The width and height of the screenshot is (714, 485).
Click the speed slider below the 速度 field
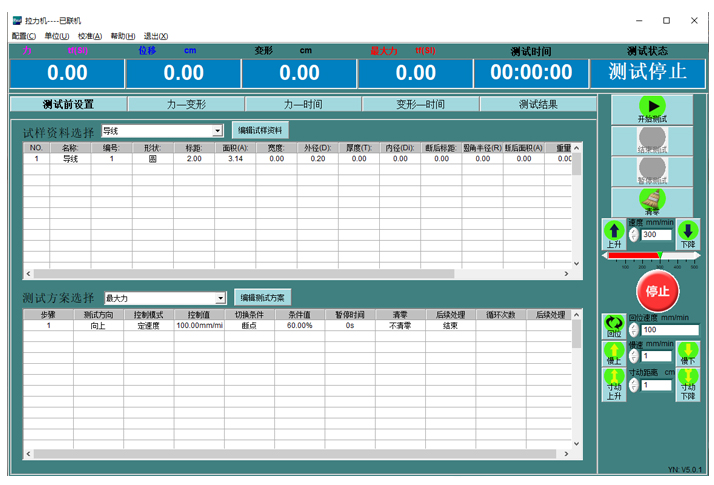(x=650, y=256)
